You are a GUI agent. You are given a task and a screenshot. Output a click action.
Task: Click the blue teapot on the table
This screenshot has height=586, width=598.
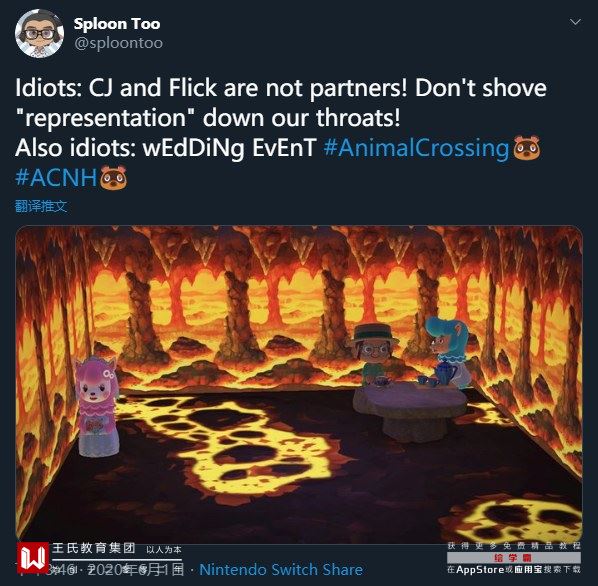coord(446,372)
